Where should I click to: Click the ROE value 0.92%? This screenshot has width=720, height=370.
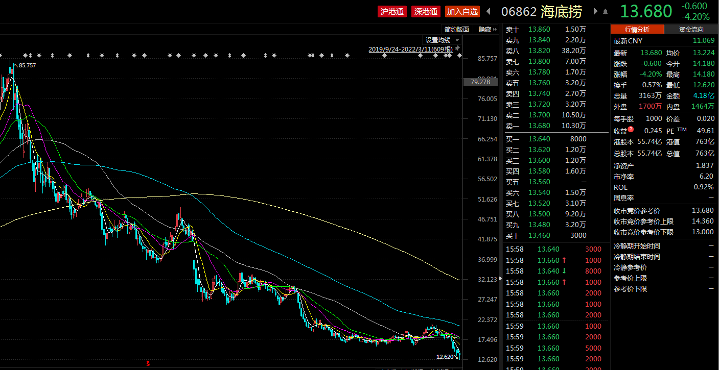point(704,187)
